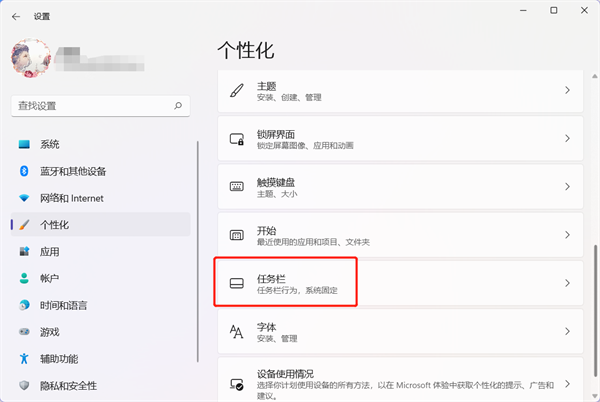
Task: Click the 应用 apps icon in sidebar
Action: coord(24,252)
